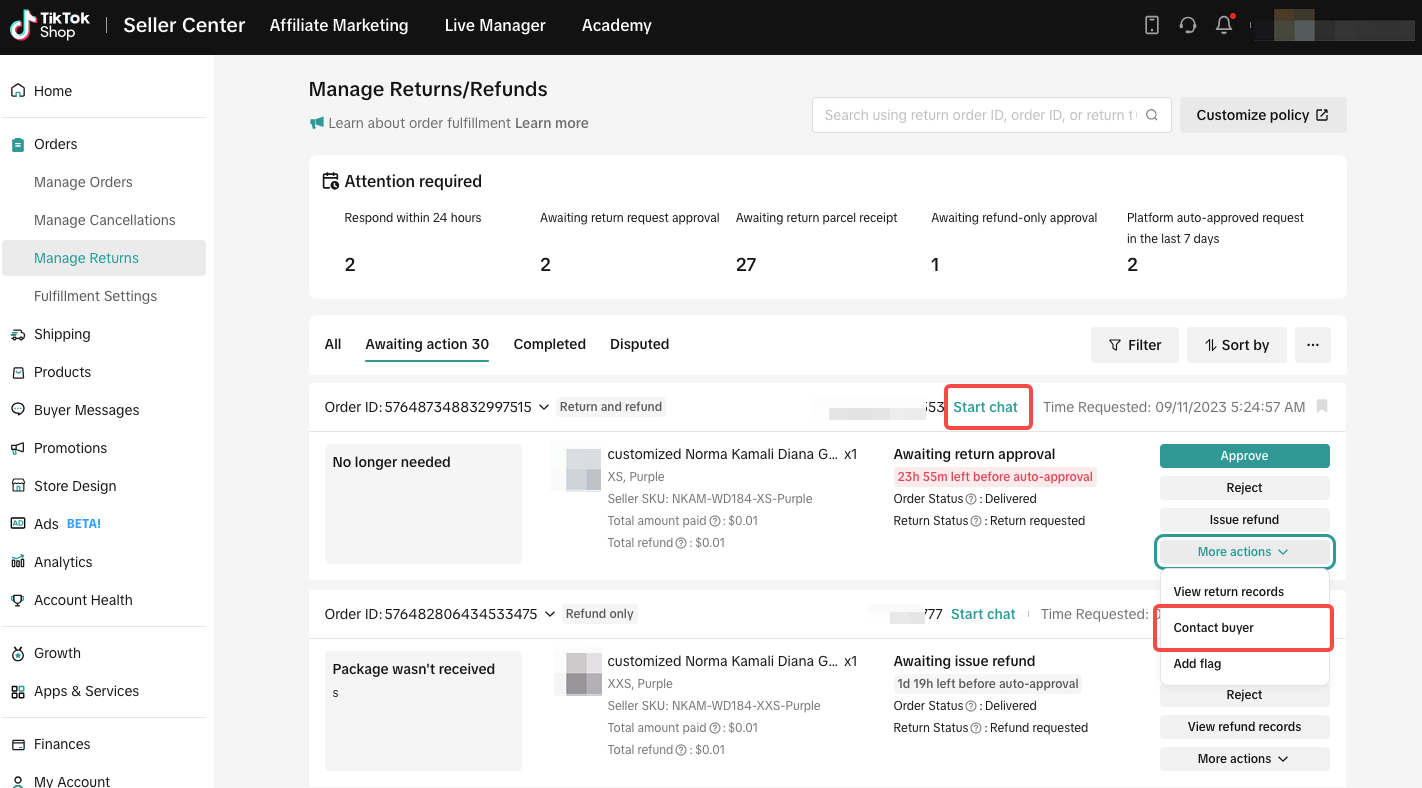1422x788 pixels.
Task: Open customer support headset icon
Action: (1187, 26)
